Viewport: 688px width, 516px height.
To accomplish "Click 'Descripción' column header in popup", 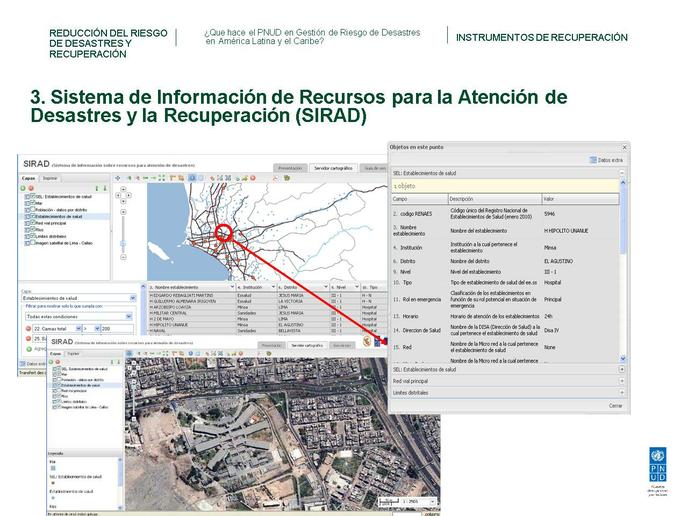I will coord(495,199).
